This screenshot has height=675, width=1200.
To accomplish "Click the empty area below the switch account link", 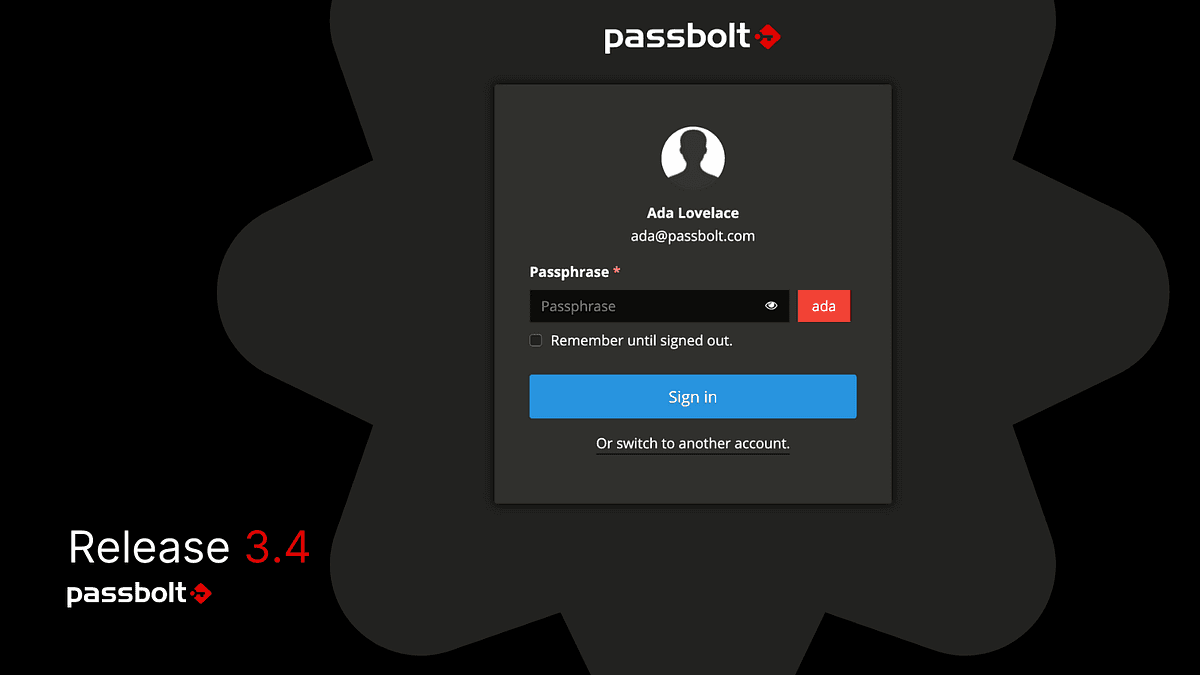I will (x=693, y=480).
